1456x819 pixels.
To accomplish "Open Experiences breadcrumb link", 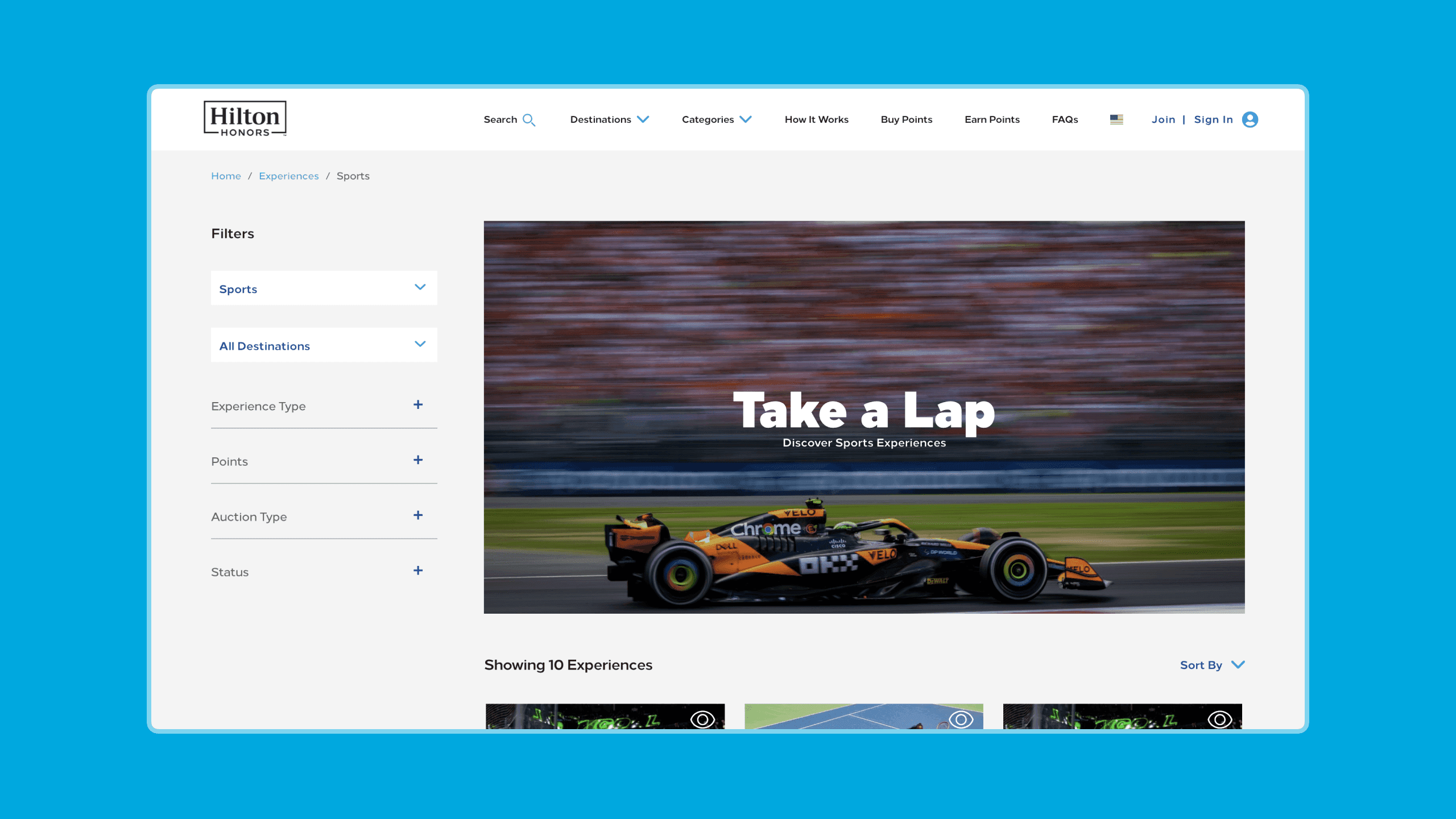I will pos(288,176).
